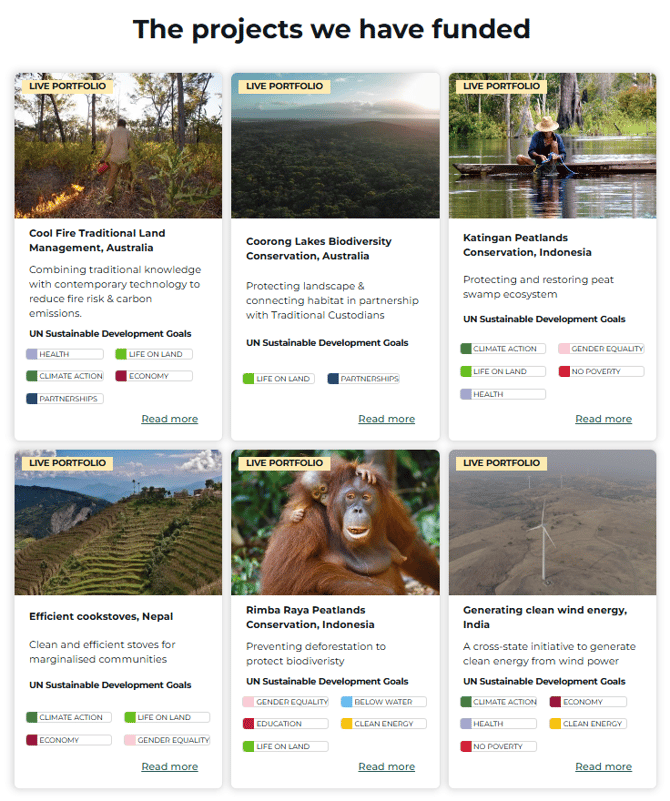Click the wind turbine project image
The image size is (670, 801).
pos(553,522)
